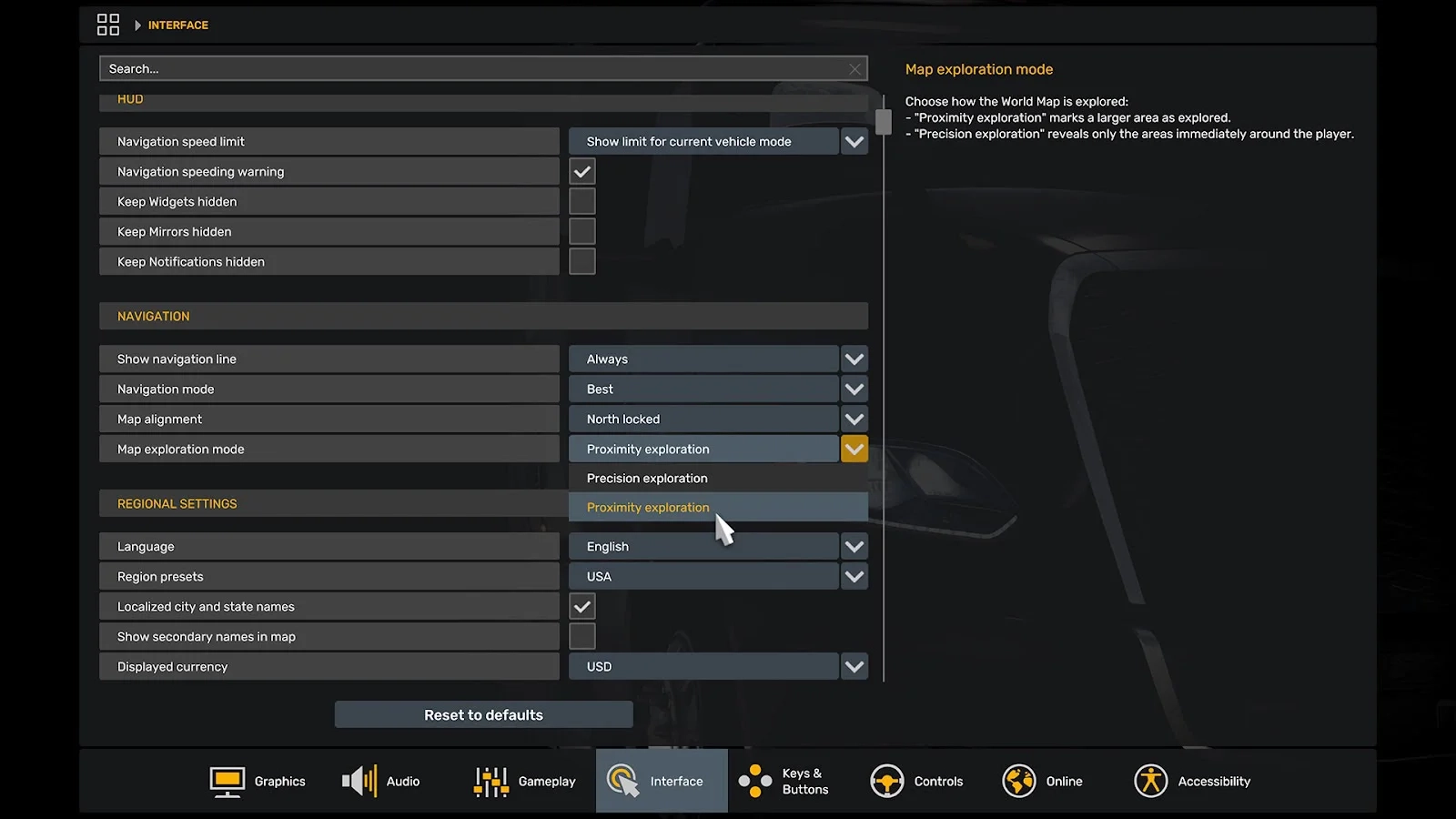Click the INTERFACE breadcrumb label
The image size is (1456, 819).
click(178, 25)
